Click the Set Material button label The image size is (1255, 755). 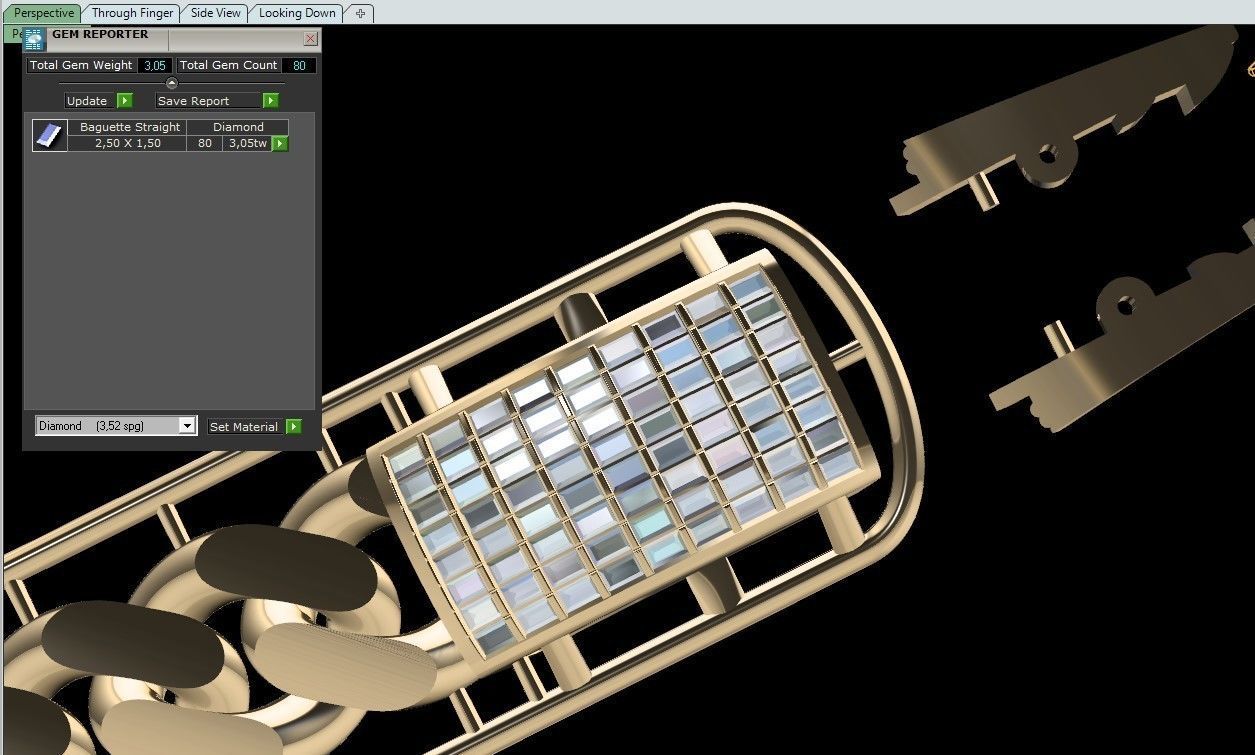pyautogui.click(x=244, y=427)
